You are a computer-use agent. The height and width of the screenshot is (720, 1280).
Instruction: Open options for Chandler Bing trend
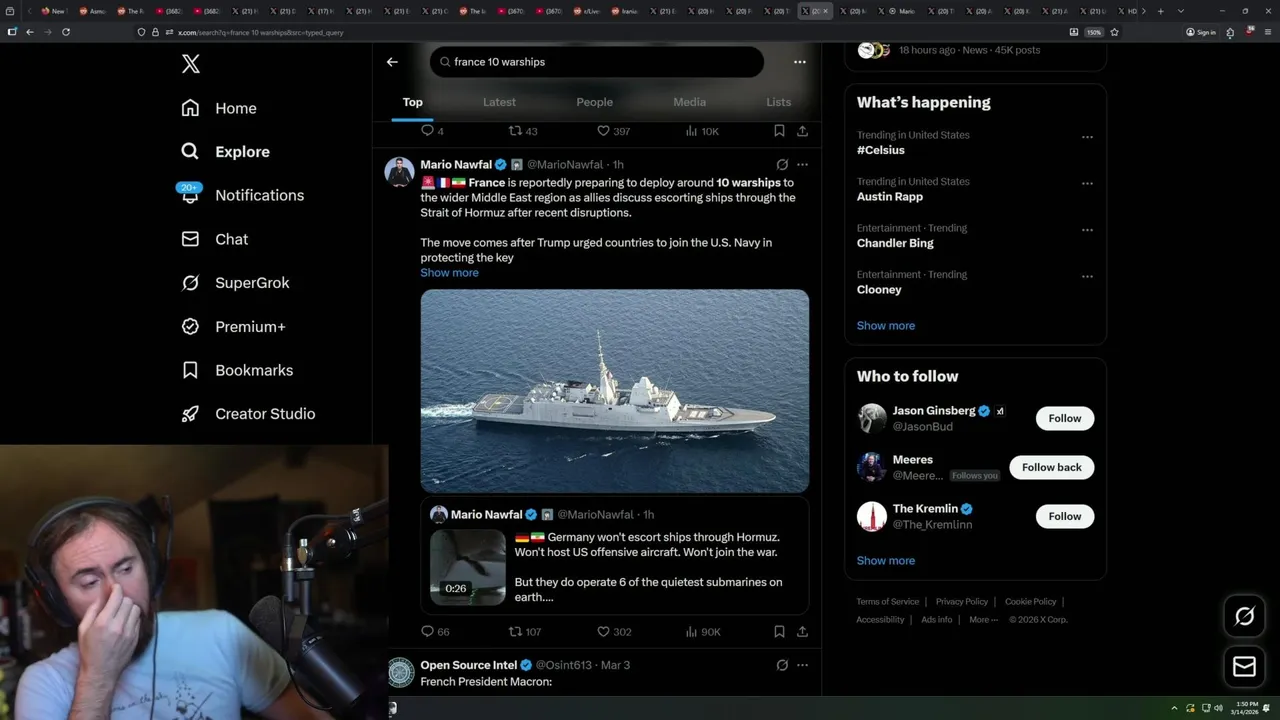[1087, 230]
